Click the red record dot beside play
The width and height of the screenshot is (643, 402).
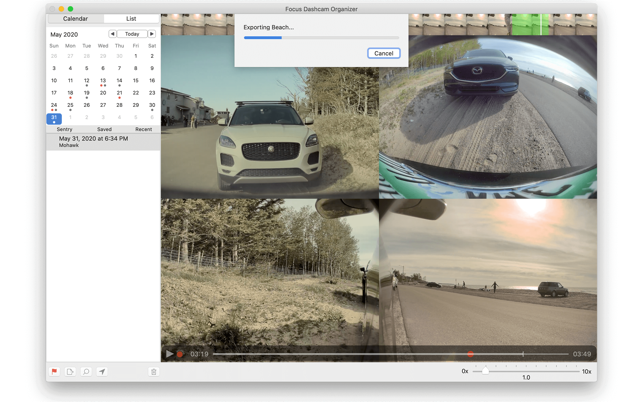tap(180, 354)
